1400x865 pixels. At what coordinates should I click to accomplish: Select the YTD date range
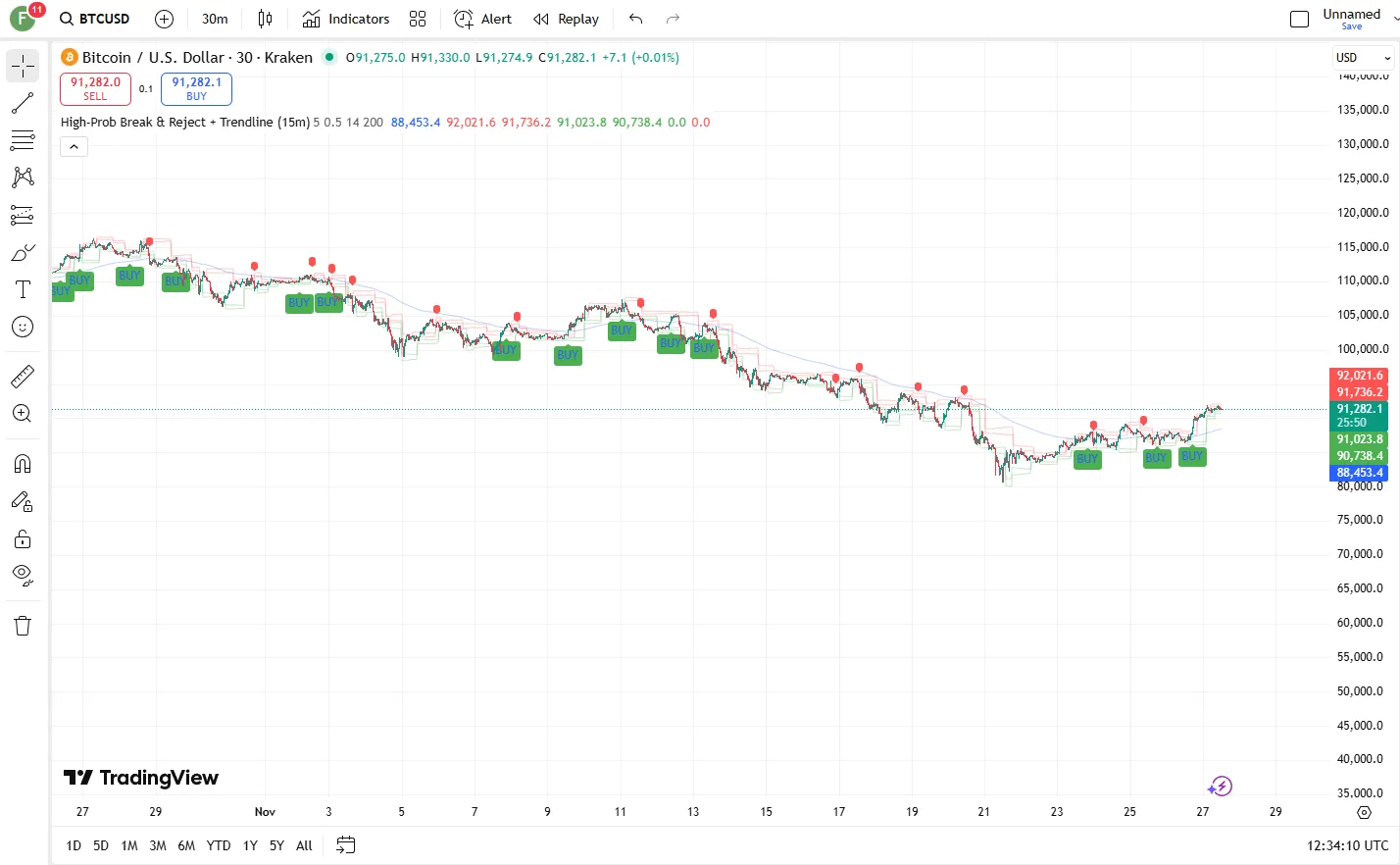point(219,845)
